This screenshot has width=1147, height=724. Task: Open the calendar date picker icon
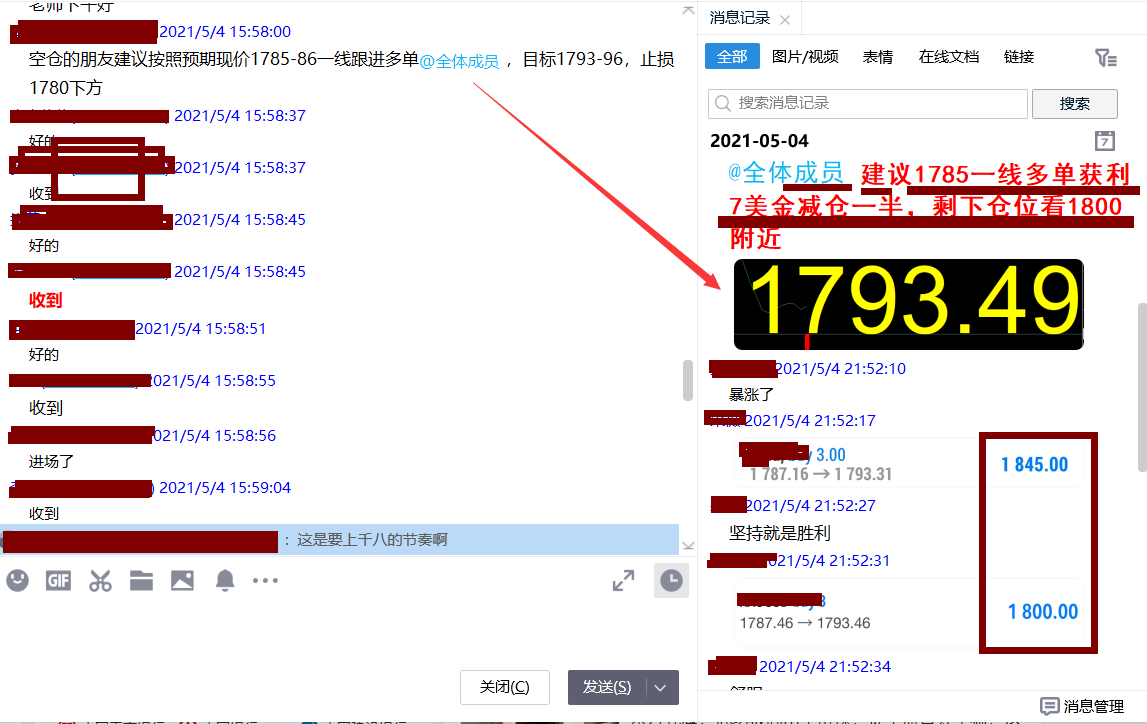click(1105, 140)
